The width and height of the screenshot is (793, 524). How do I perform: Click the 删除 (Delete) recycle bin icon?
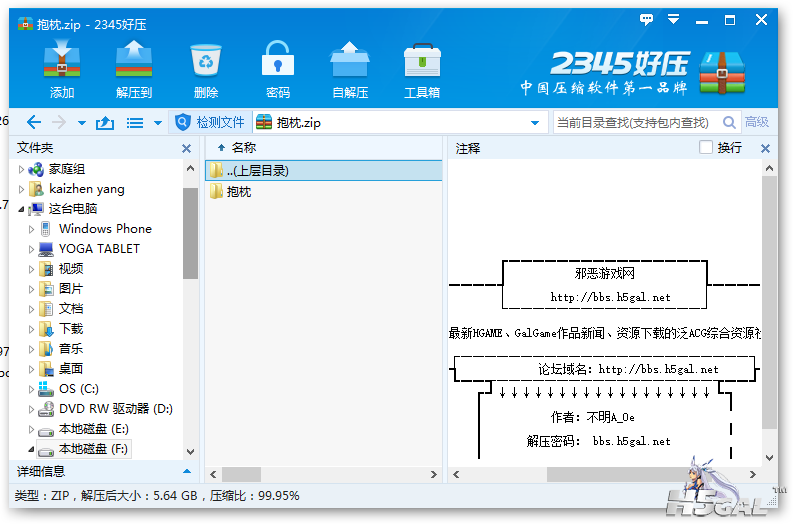pos(206,59)
